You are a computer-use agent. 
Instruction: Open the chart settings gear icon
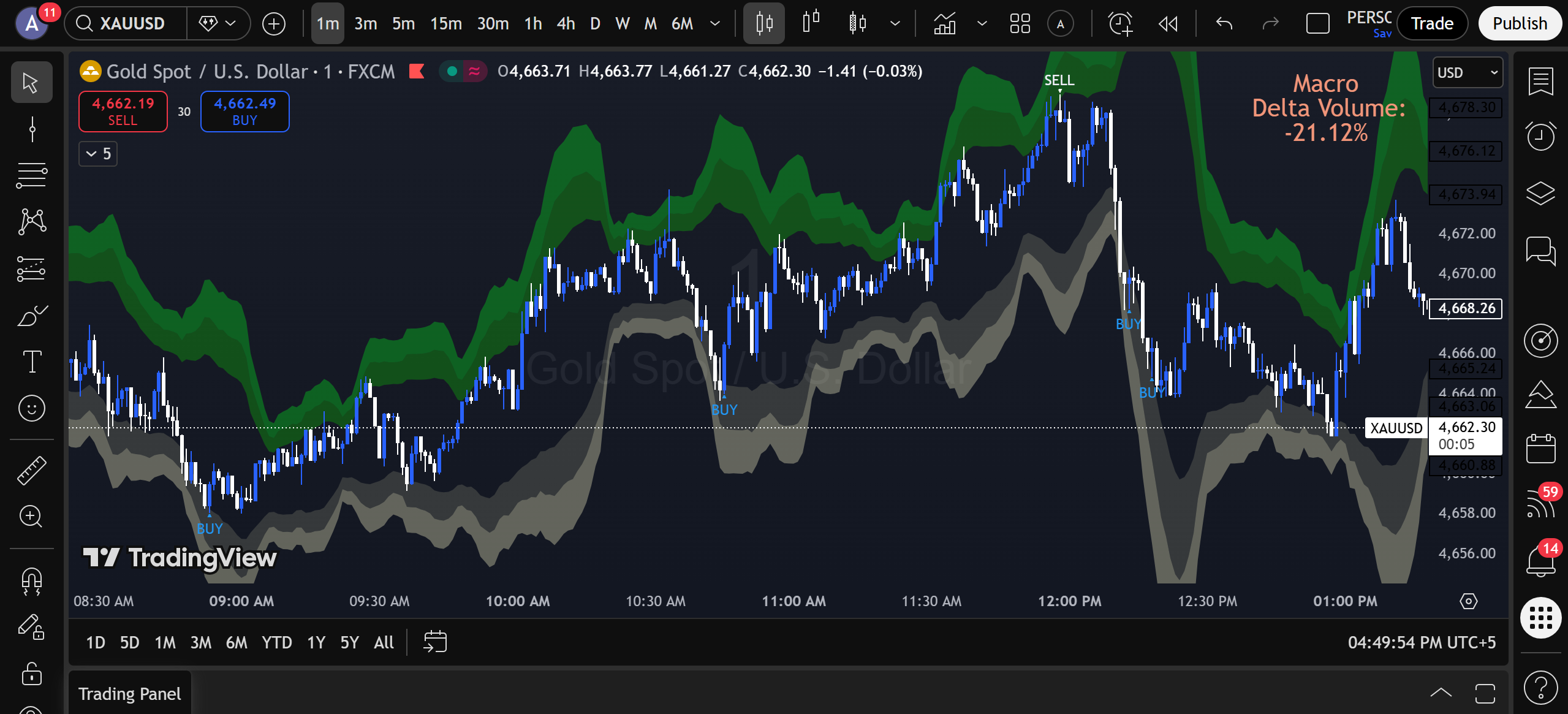(1469, 601)
